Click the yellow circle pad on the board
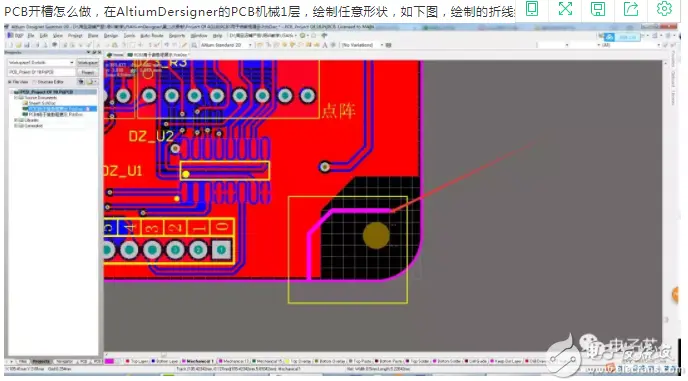 click(376, 235)
